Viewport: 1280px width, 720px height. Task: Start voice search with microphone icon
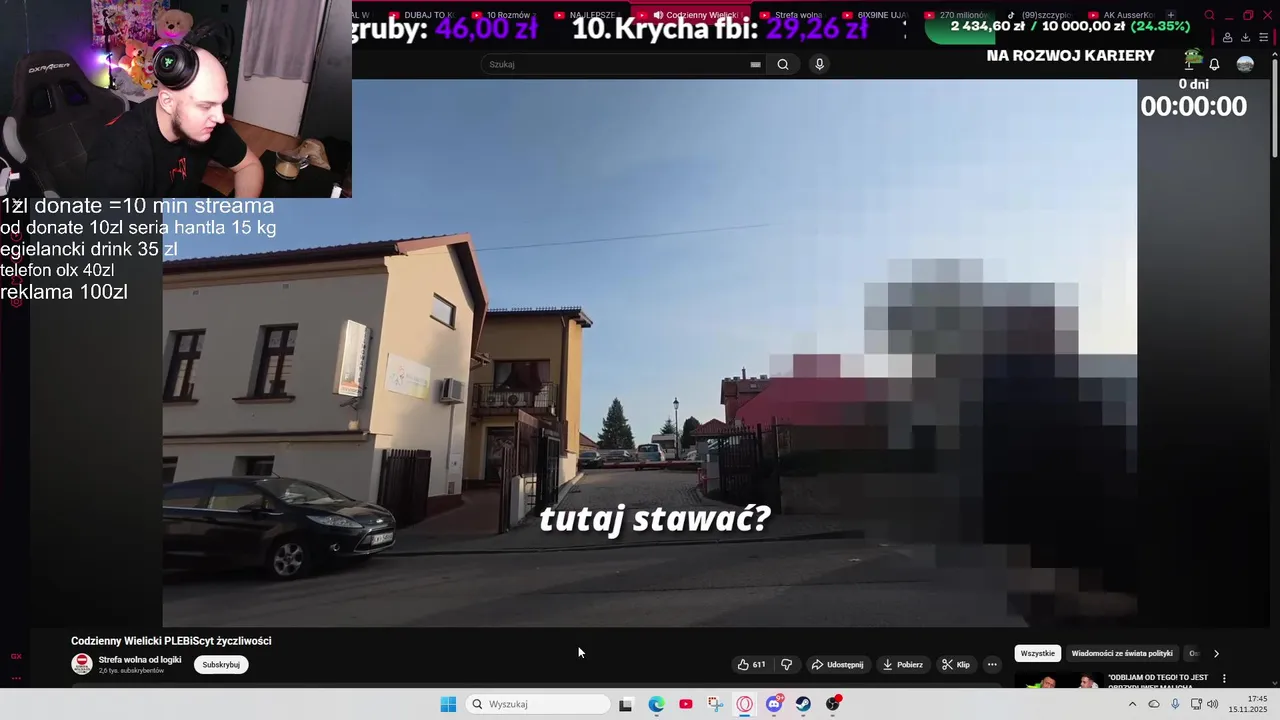(x=819, y=64)
